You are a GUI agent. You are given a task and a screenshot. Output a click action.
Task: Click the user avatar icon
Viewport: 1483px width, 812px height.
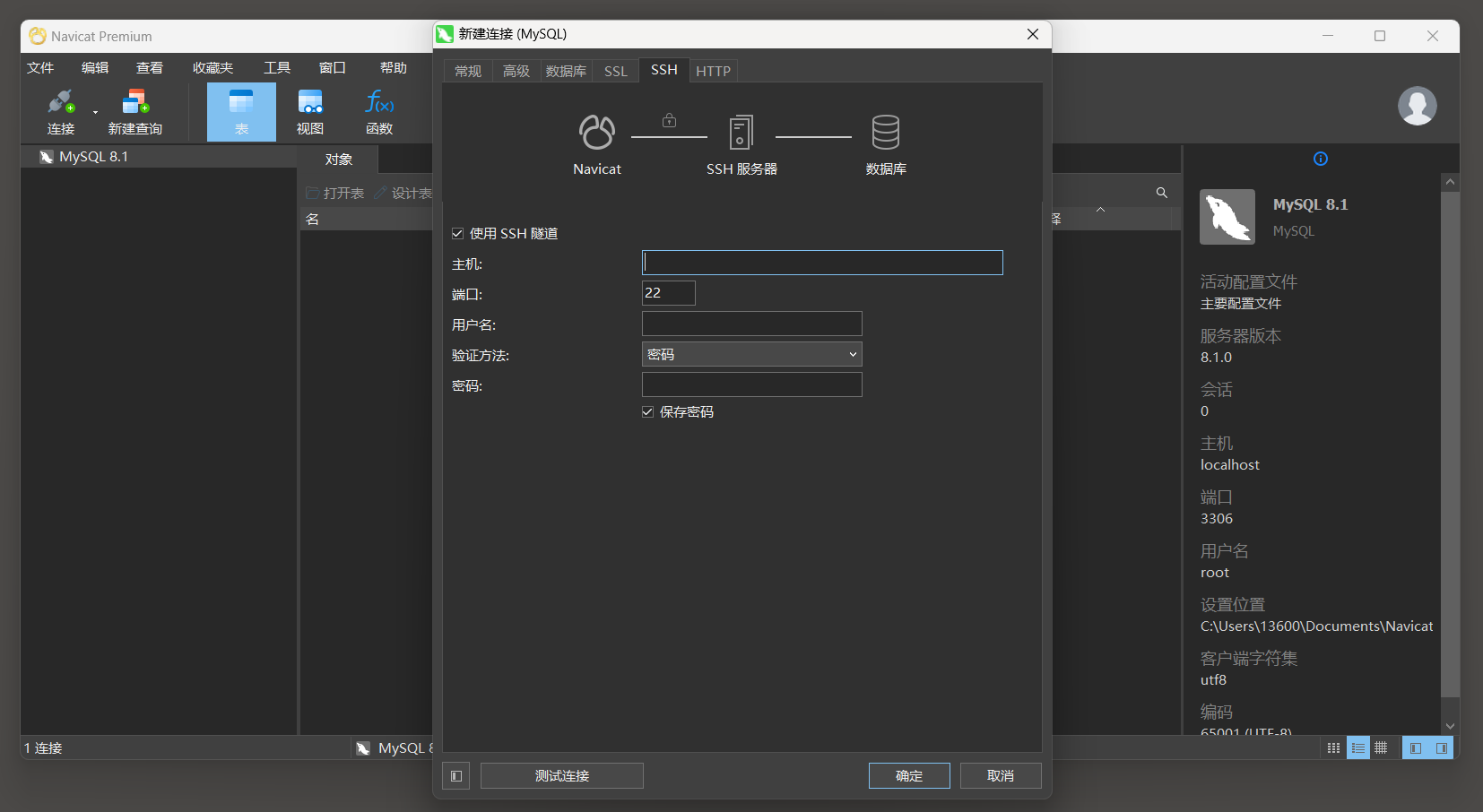1418,106
